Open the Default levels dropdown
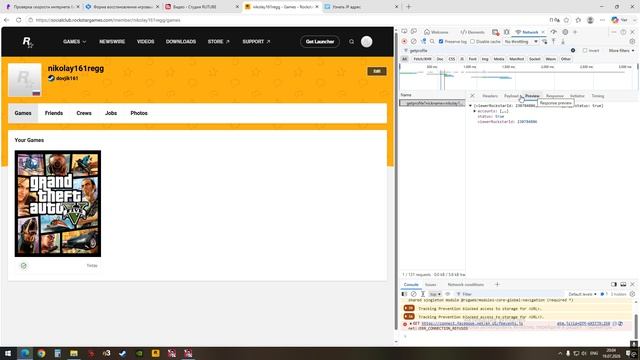The image size is (640, 360). (x=582, y=294)
